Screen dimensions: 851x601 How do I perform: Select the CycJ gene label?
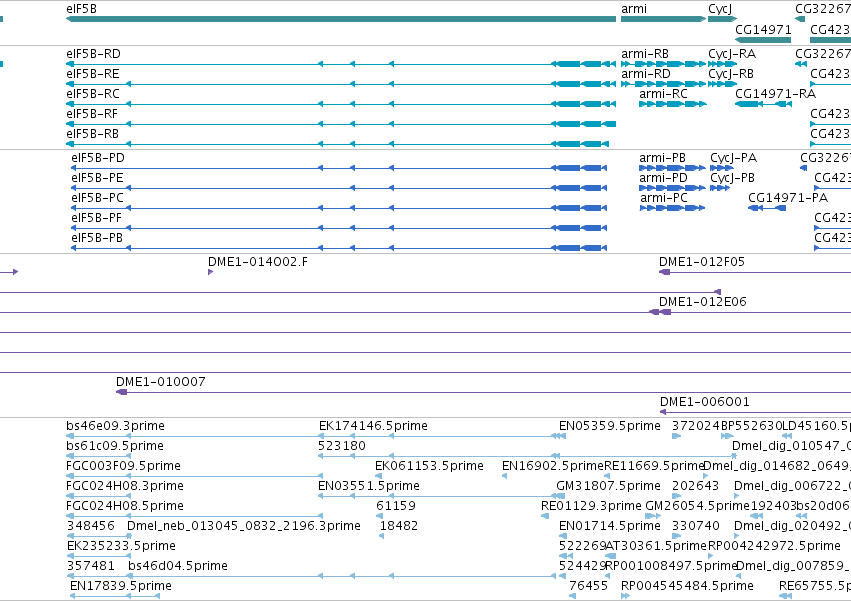[x=720, y=9]
